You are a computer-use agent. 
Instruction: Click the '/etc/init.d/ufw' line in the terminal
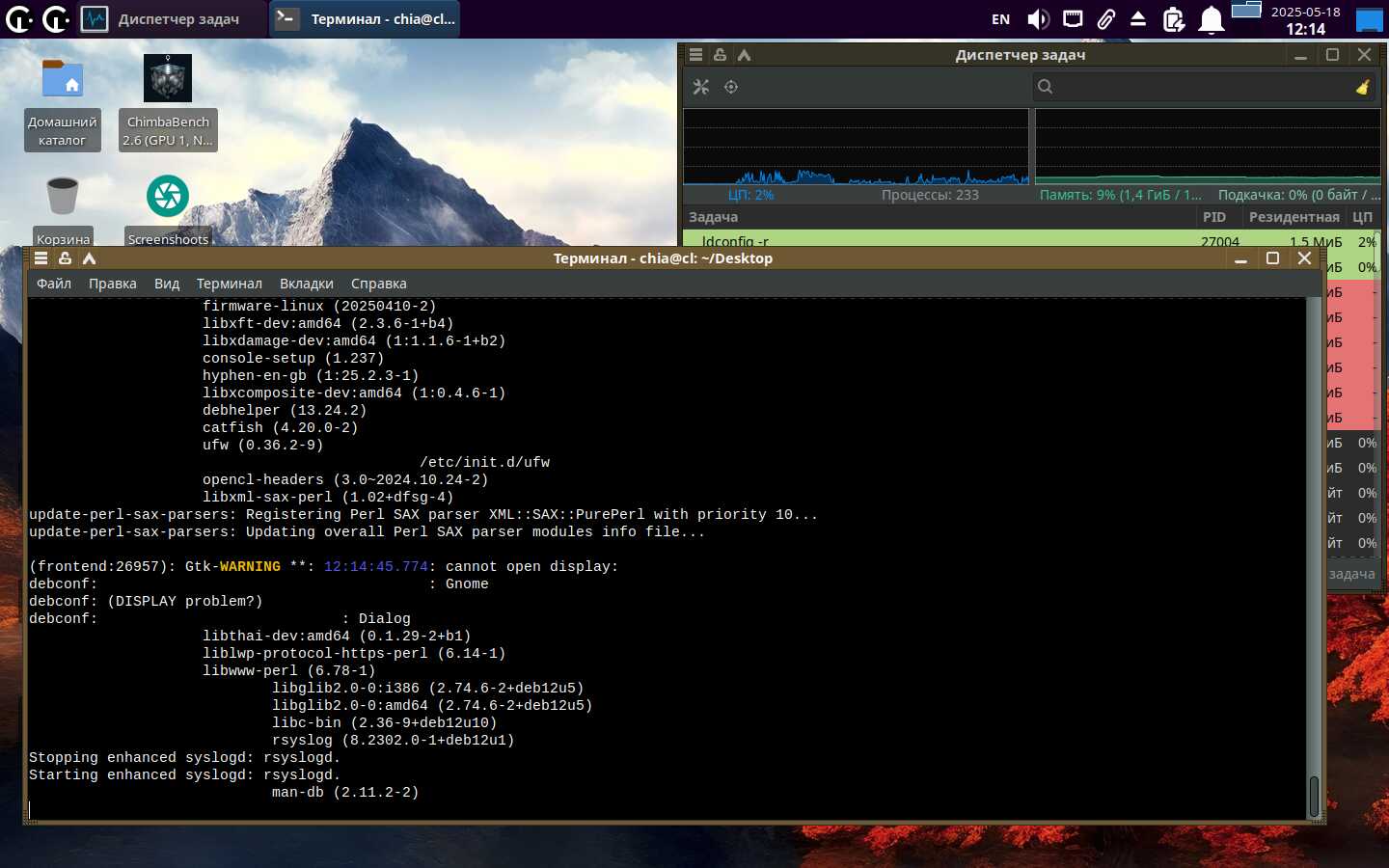[485, 463]
